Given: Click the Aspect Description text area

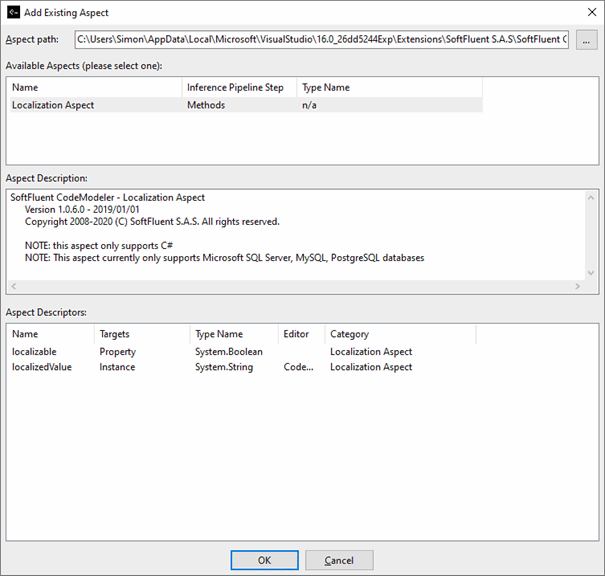Looking at the screenshot, I should tap(300, 235).
